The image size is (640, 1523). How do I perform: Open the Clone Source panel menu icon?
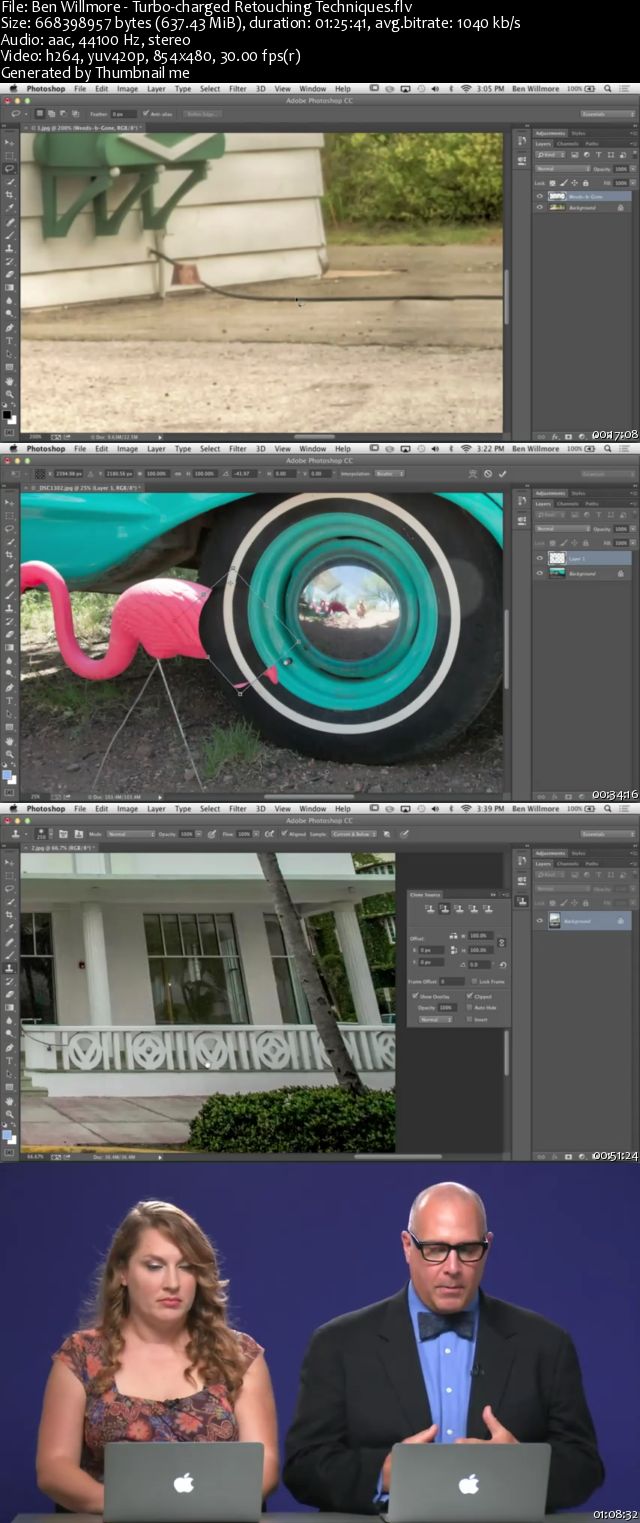(506, 895)
